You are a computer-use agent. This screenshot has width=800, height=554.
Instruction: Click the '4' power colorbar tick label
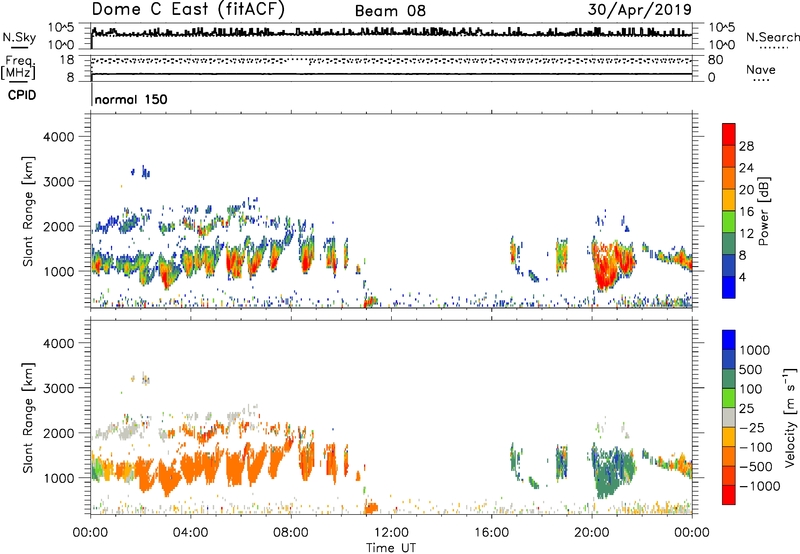point(742,277)
